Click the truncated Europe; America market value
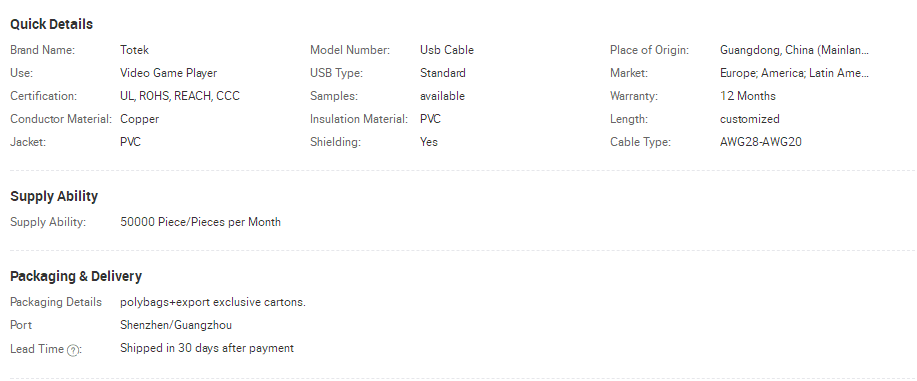Image resolution: width=917 pixels, height=381 pixels. coord(794,73)
